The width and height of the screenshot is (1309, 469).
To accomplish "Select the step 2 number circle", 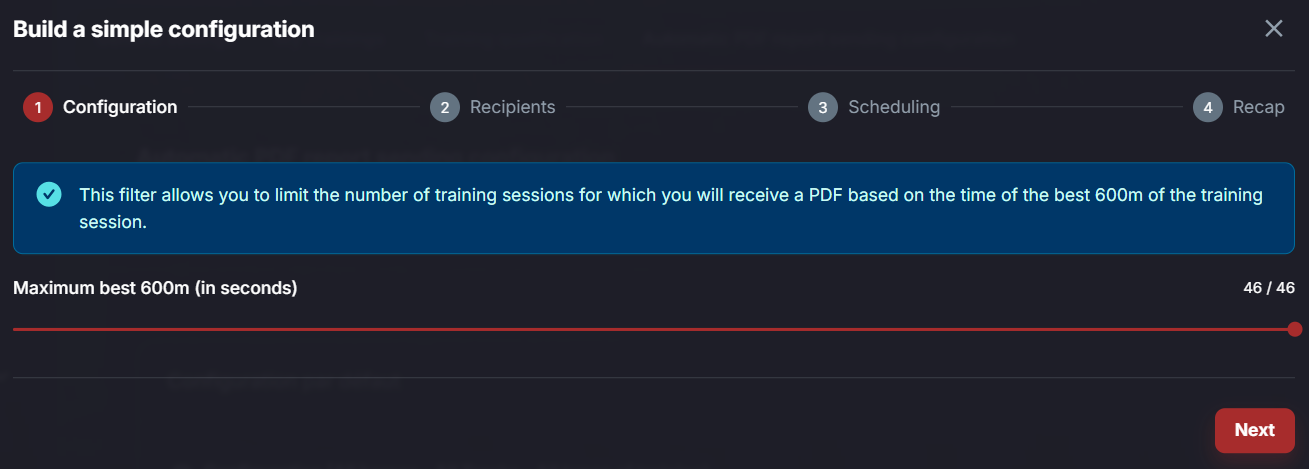I will [445, 107].
